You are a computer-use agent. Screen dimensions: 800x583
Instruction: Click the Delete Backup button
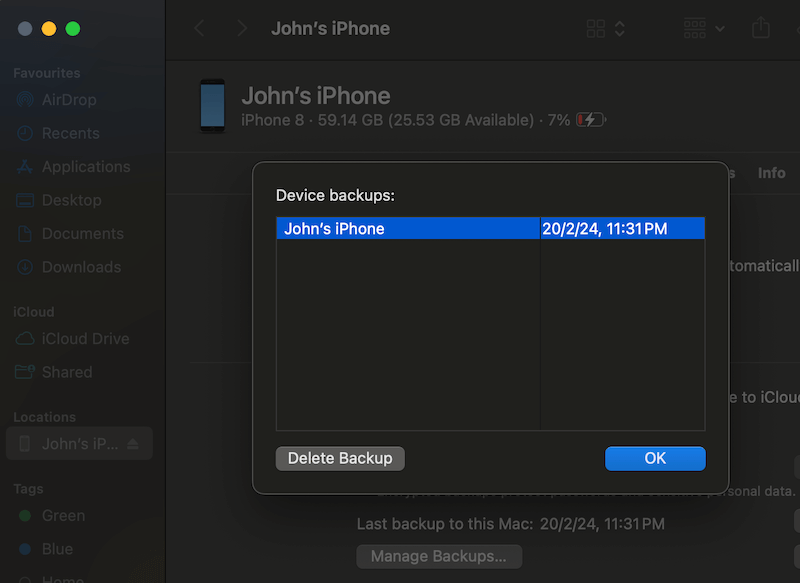340,458
